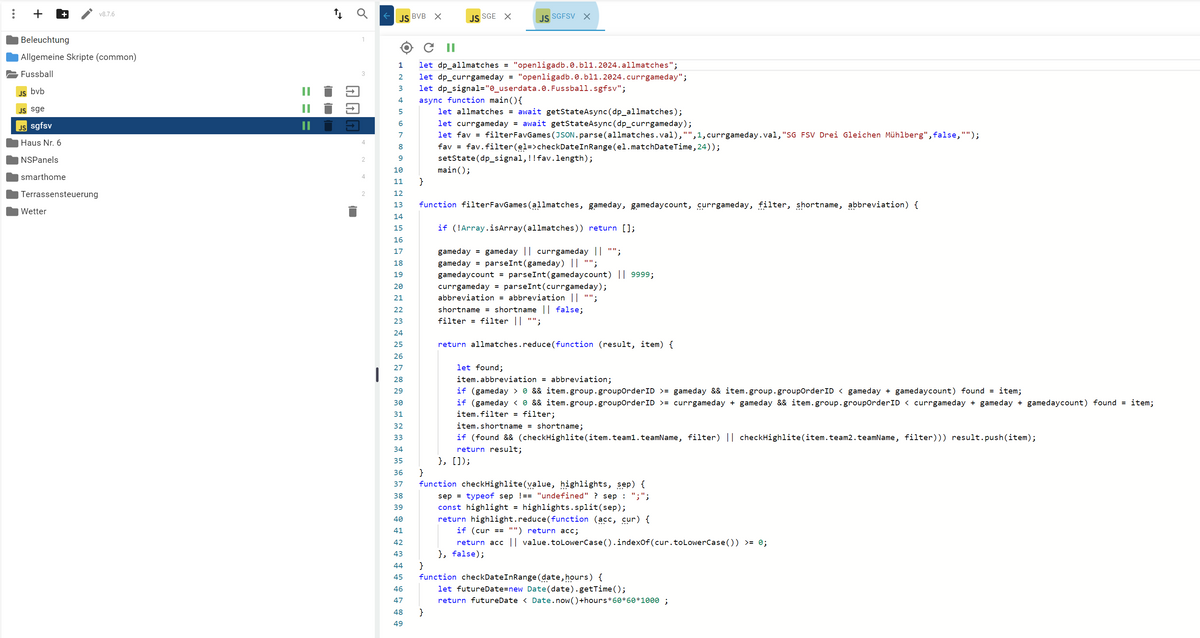Pause the bvb script in the list
The image size is (1200, 638).
pos(306,92)
